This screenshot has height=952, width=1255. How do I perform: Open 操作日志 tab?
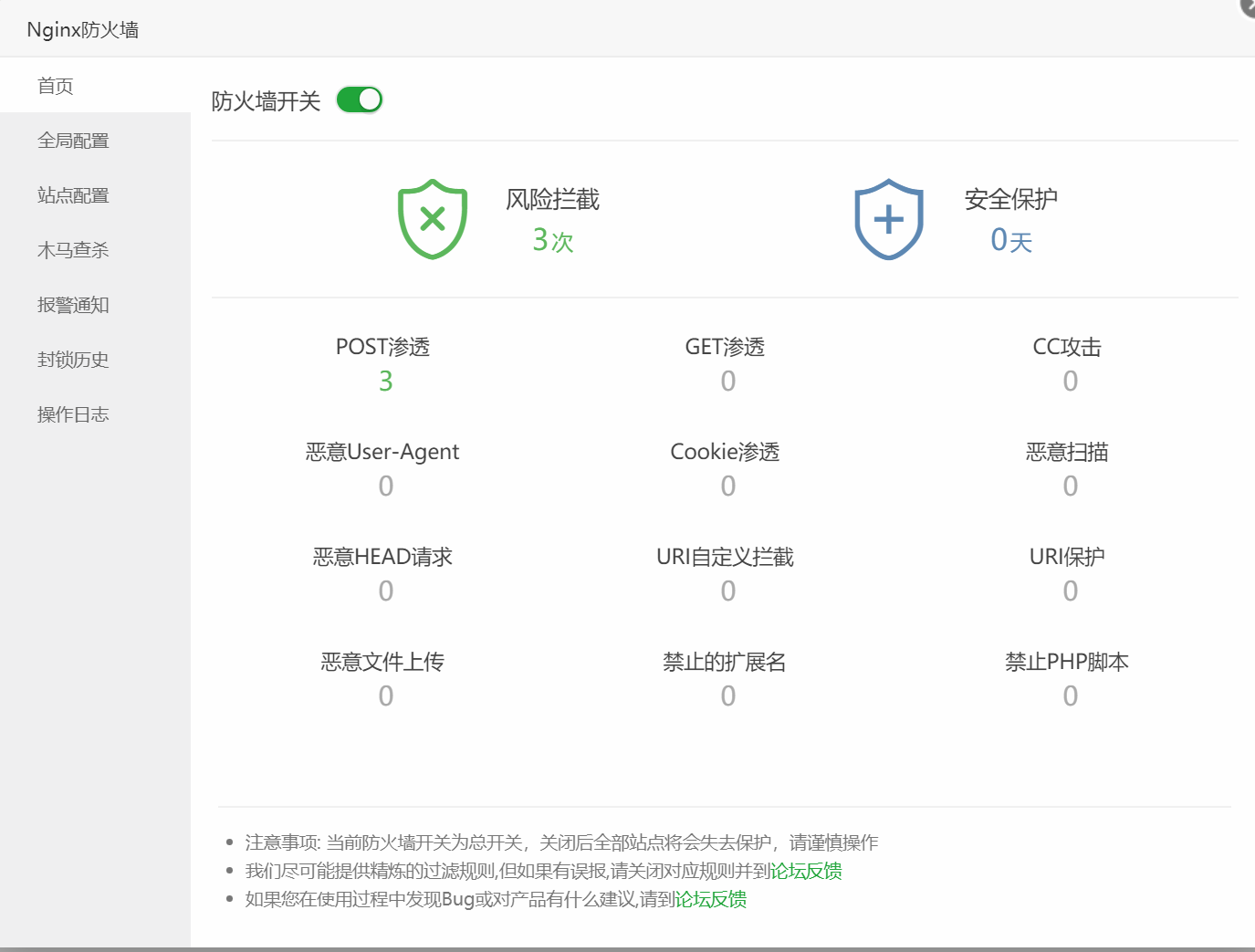pyautogui.click(x=95, y=414)
